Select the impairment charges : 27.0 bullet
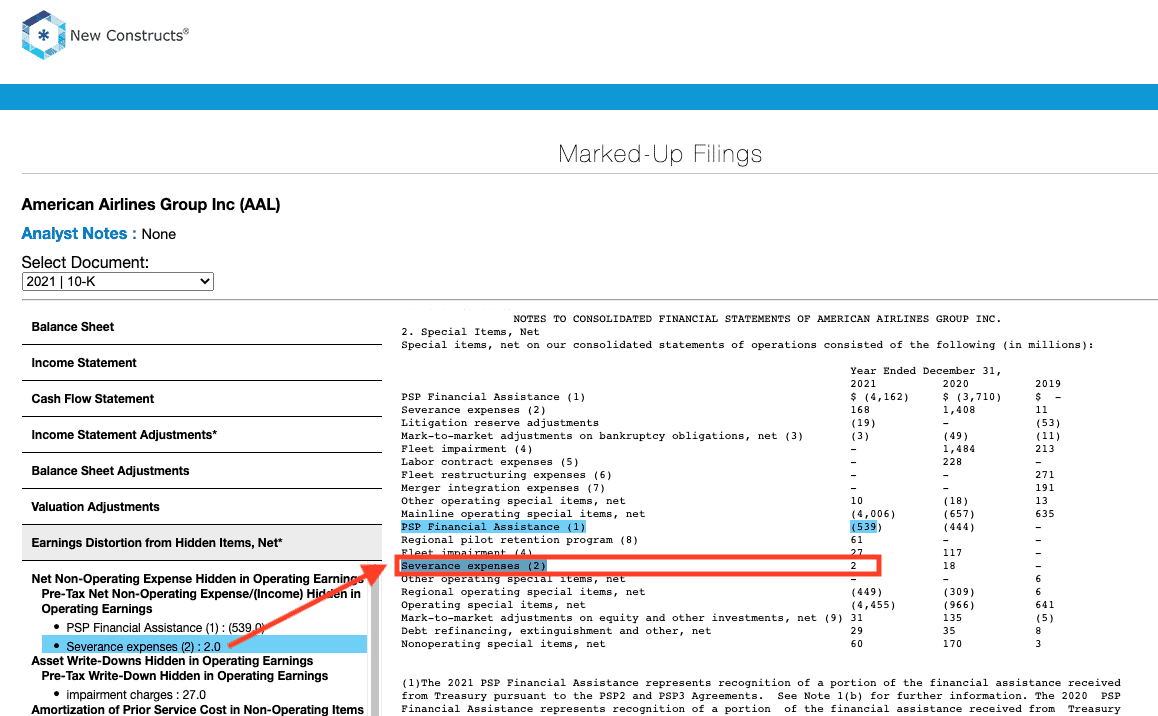The image size is (1158, 716). coord(136,695)
